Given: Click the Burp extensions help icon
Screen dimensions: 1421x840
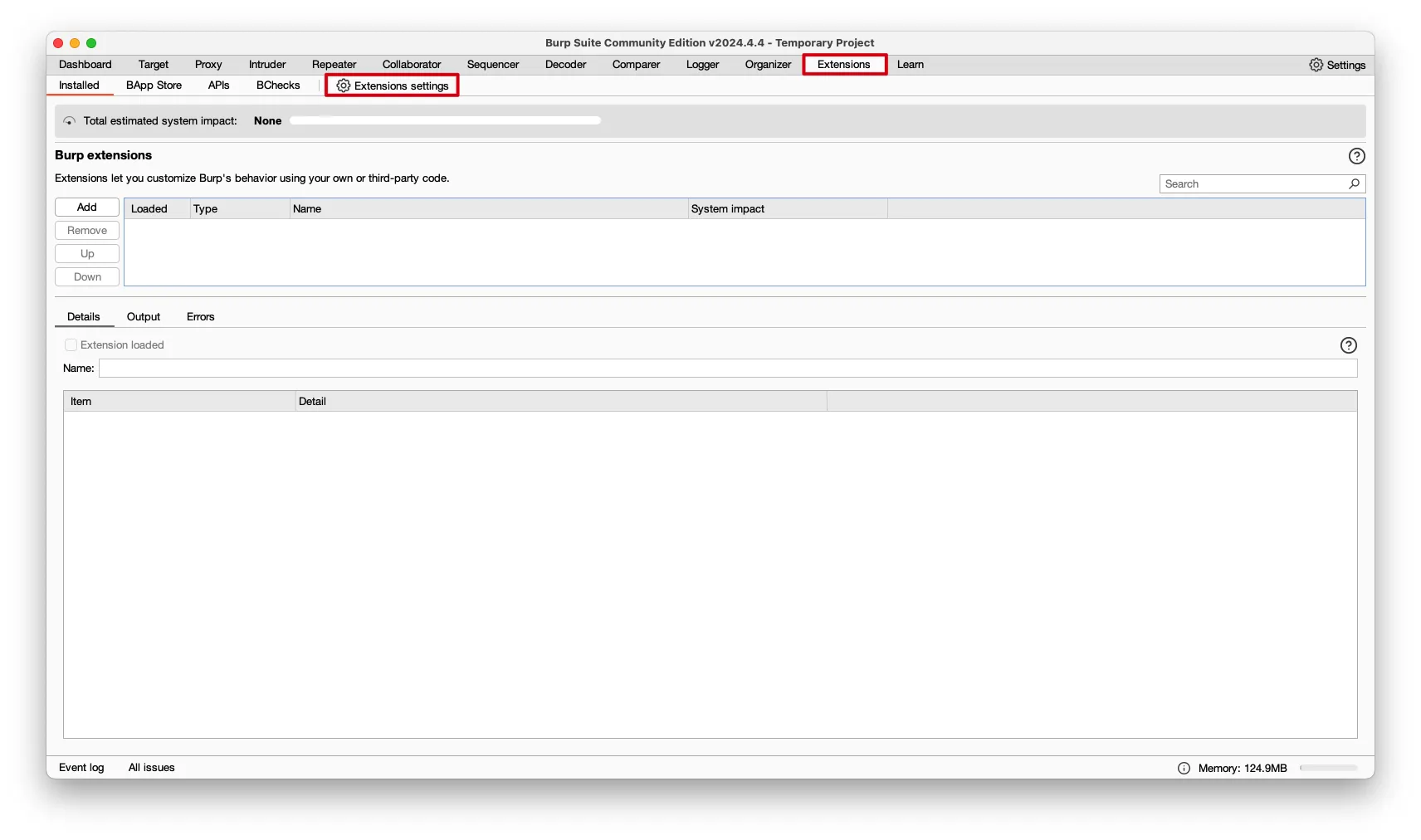Looking at the screenshot, I should pyautogui.click(x=1356, y=156).
